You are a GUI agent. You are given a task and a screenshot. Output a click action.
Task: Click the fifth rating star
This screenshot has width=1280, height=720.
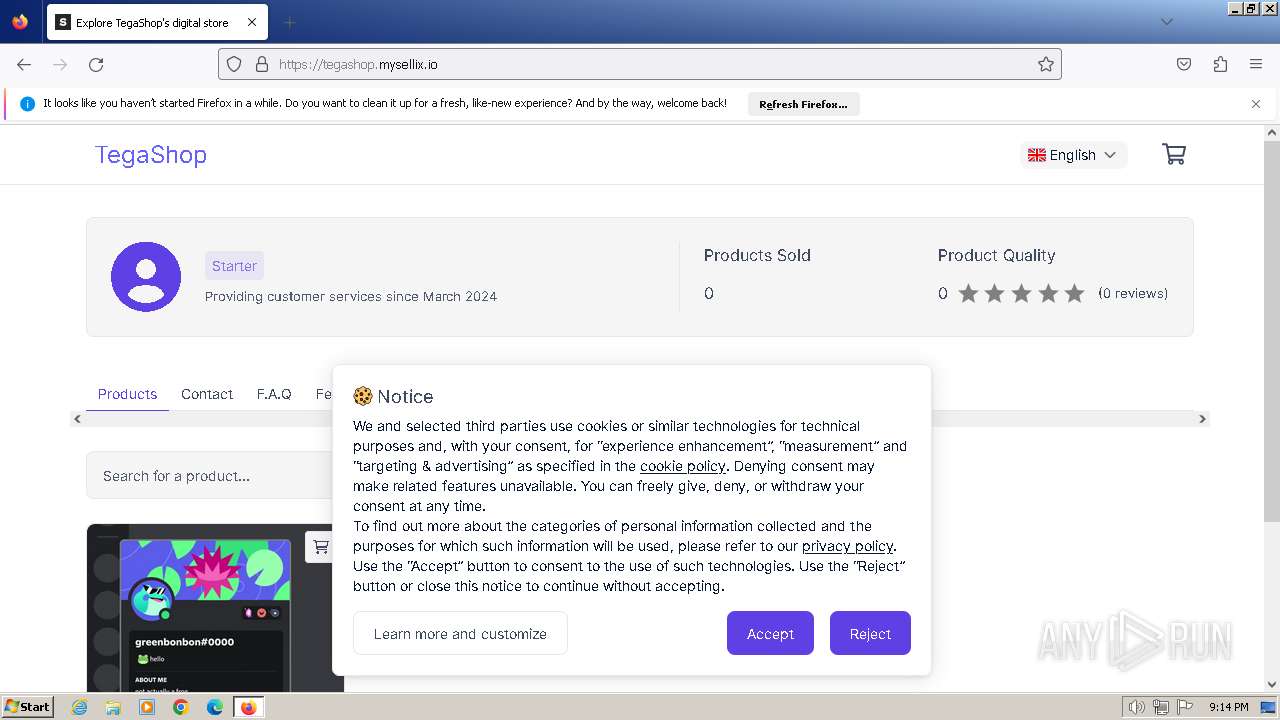click(x=1074, y=293)
